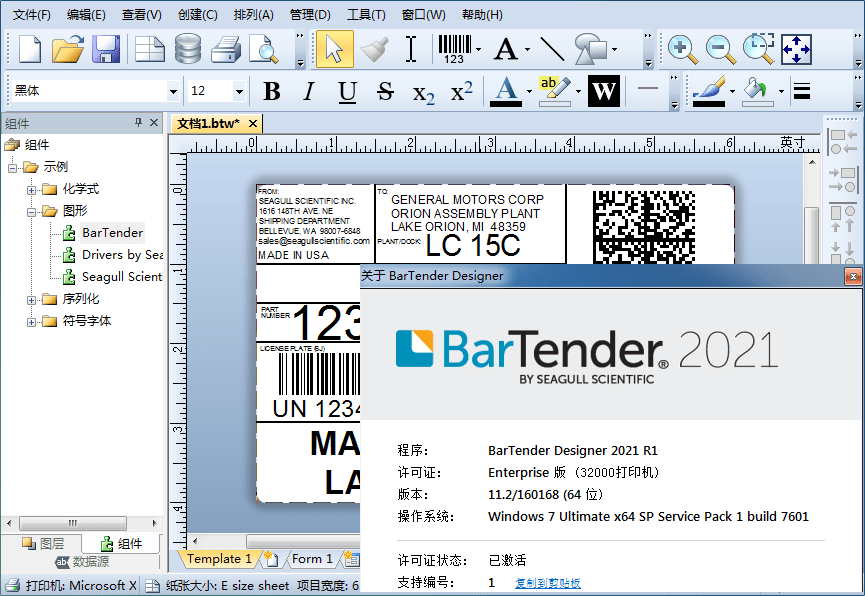
Task: Open the 工具(T) menu
Action: coord(366,15)
